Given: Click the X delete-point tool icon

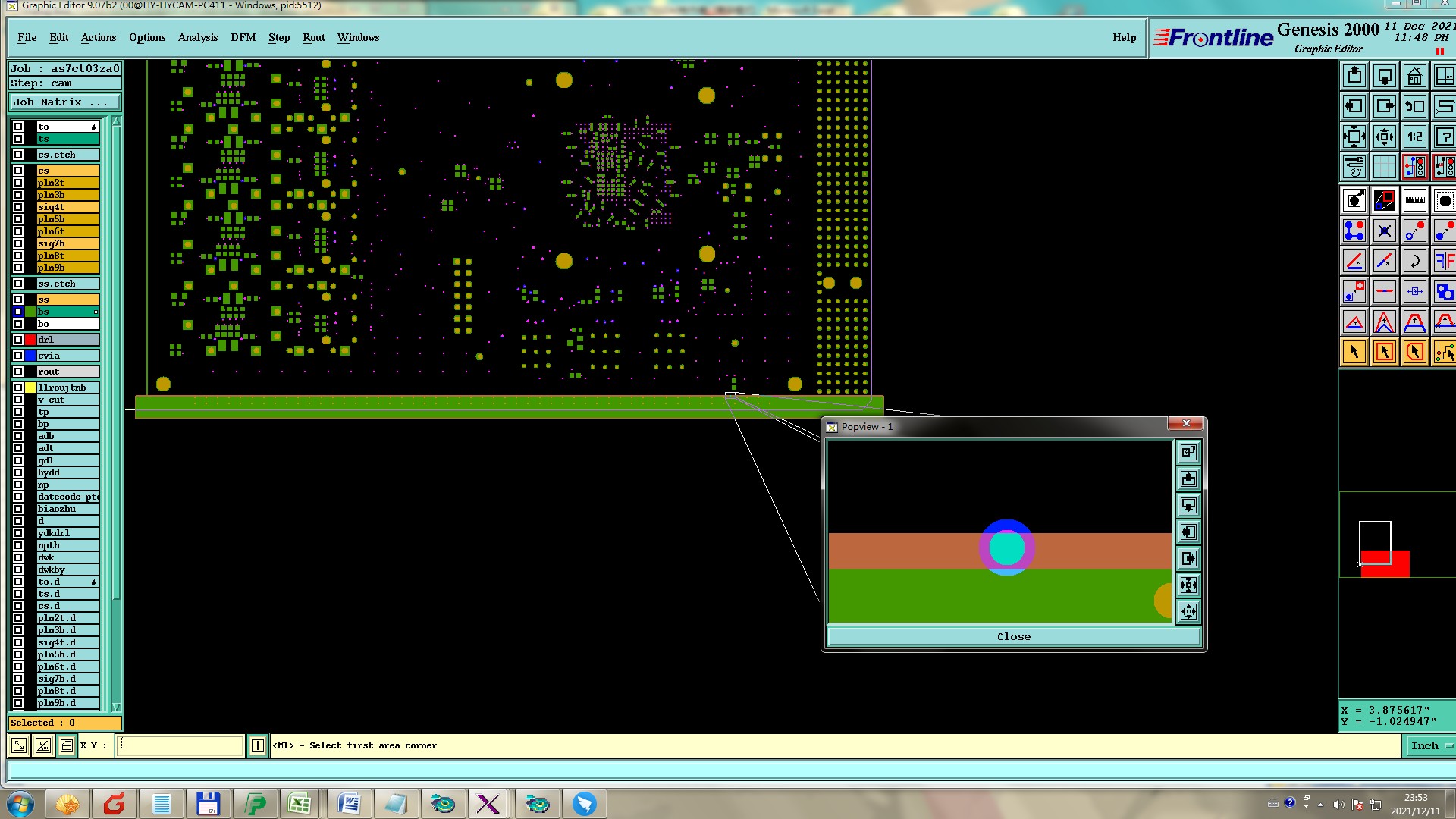Looking at the screenshot, I should [x=1385, y=231].
